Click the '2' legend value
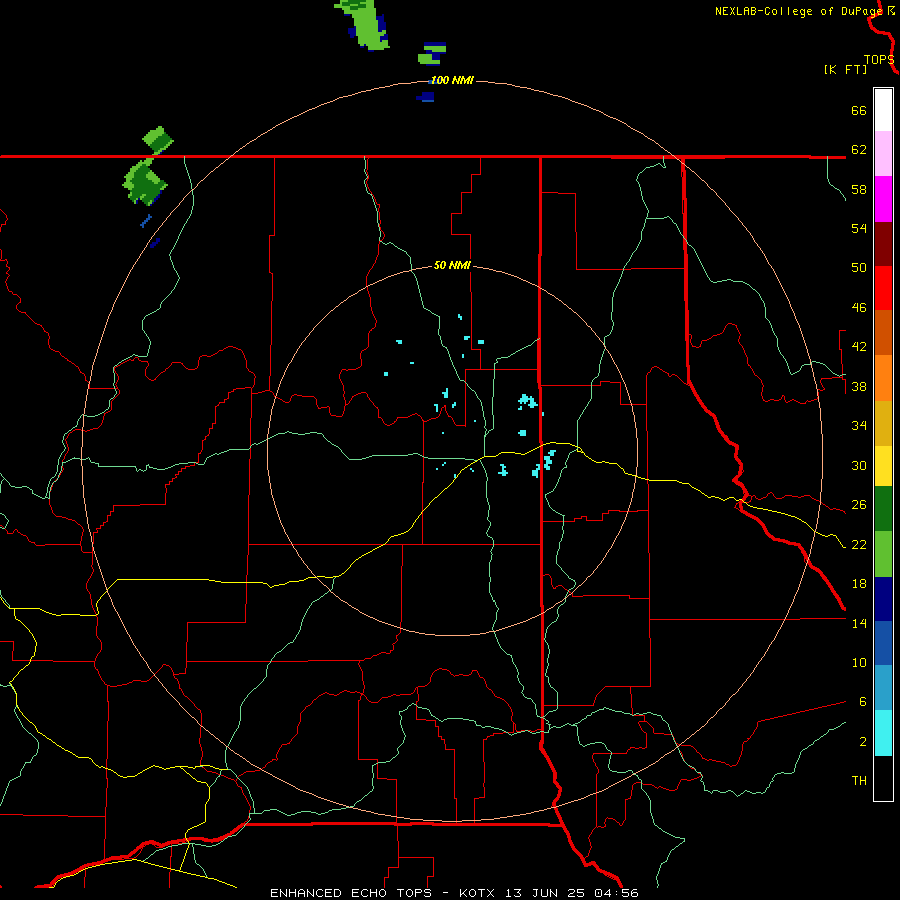900x900 pixels. click(x=862, y=742)
